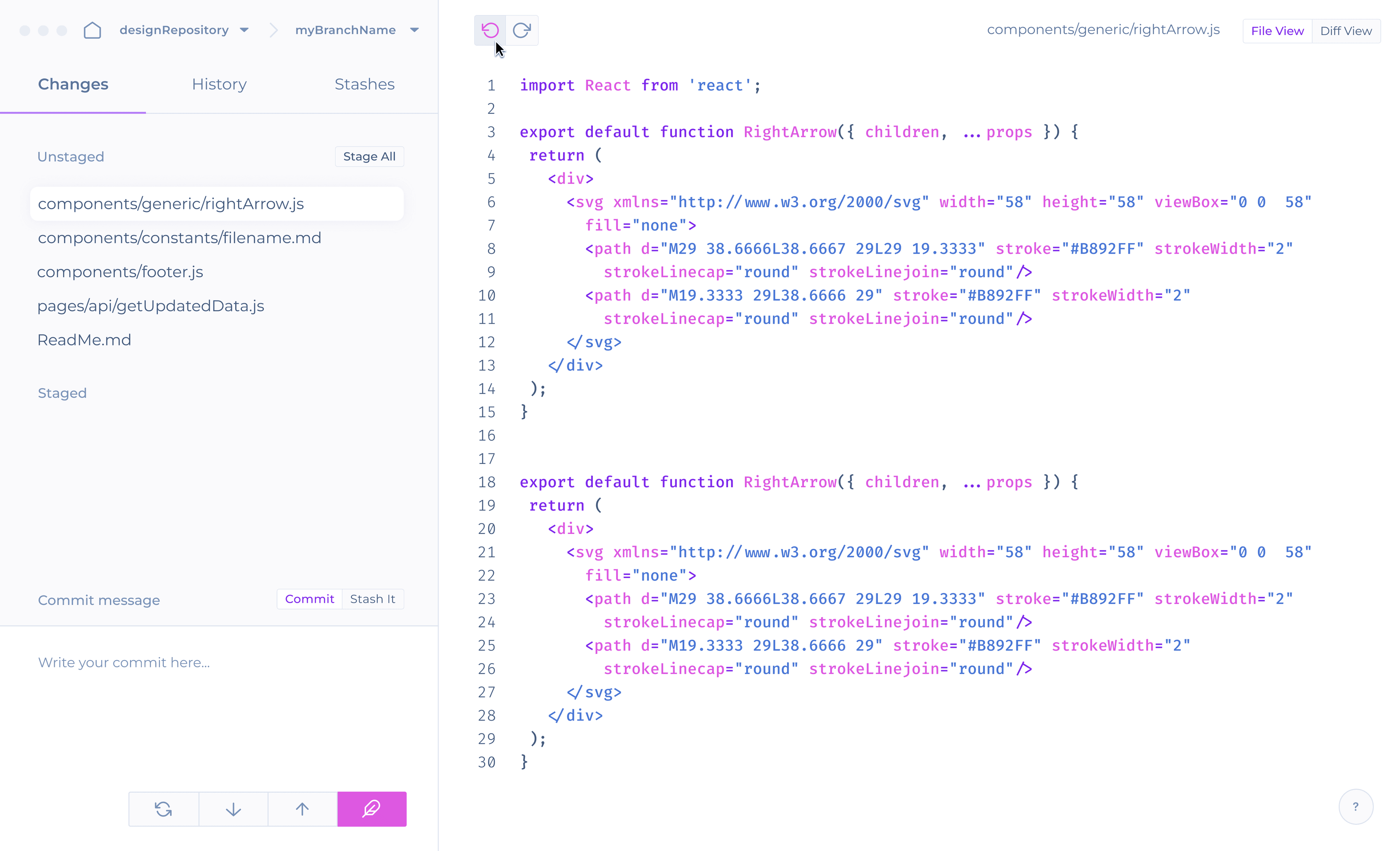Click the file path in editor header
The height and width of the screenshot is (851, 1400).
(1103, 30)
